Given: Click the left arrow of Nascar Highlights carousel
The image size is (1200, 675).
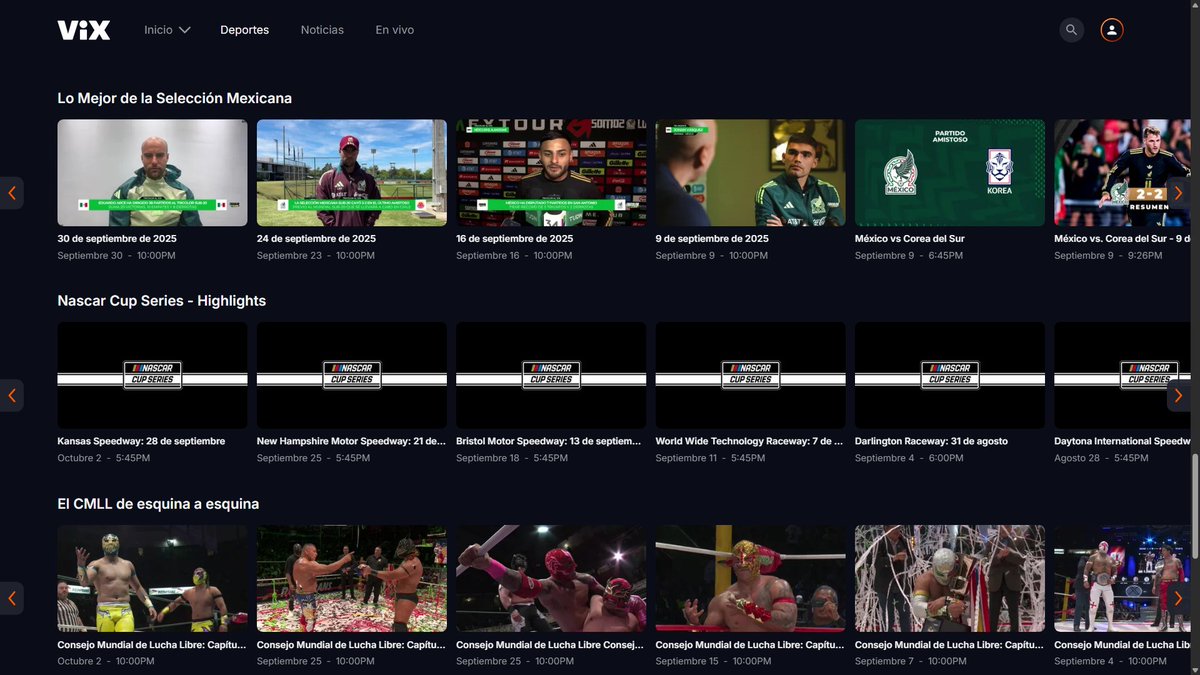Looking at the screenshot, I should (x=12, y=395).
